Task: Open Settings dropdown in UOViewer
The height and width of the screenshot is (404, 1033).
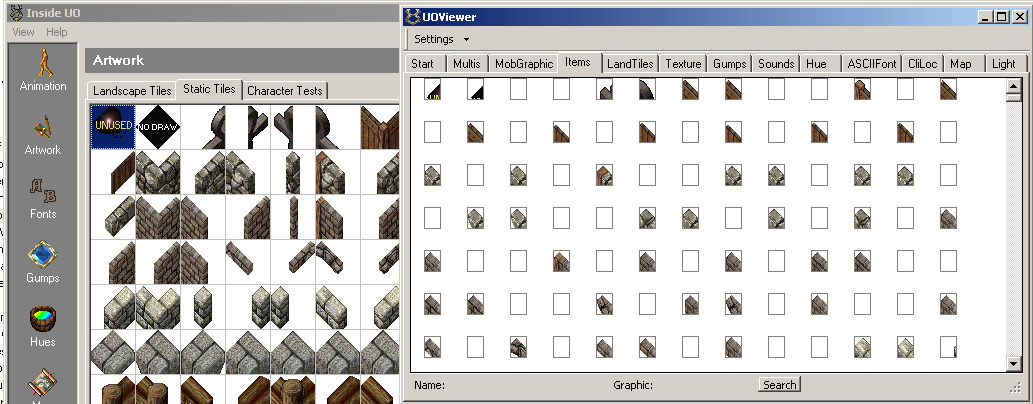Action: pos(441,39)
